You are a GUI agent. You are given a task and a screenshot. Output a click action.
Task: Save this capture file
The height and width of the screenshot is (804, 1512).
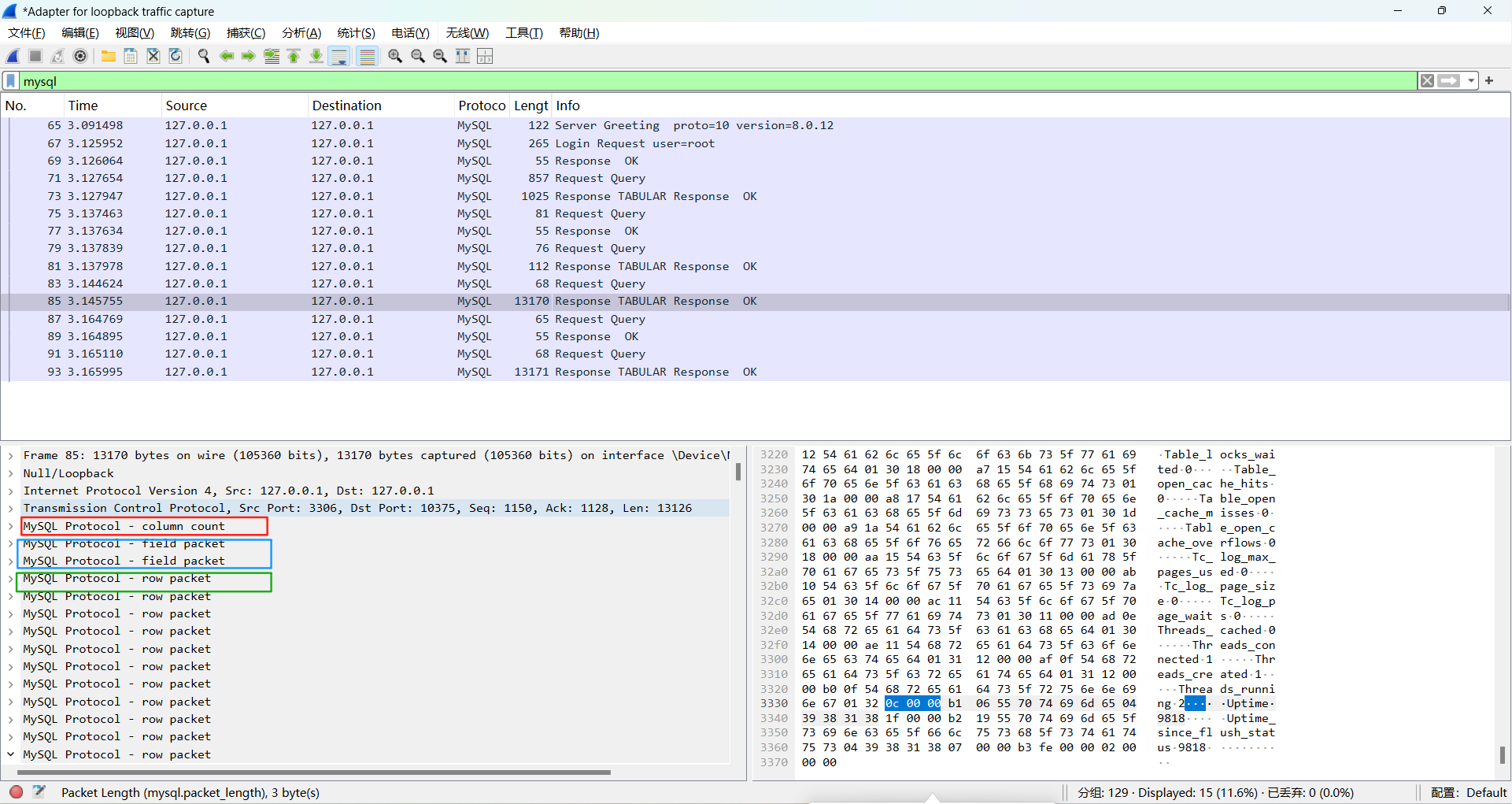coord(131,56)
